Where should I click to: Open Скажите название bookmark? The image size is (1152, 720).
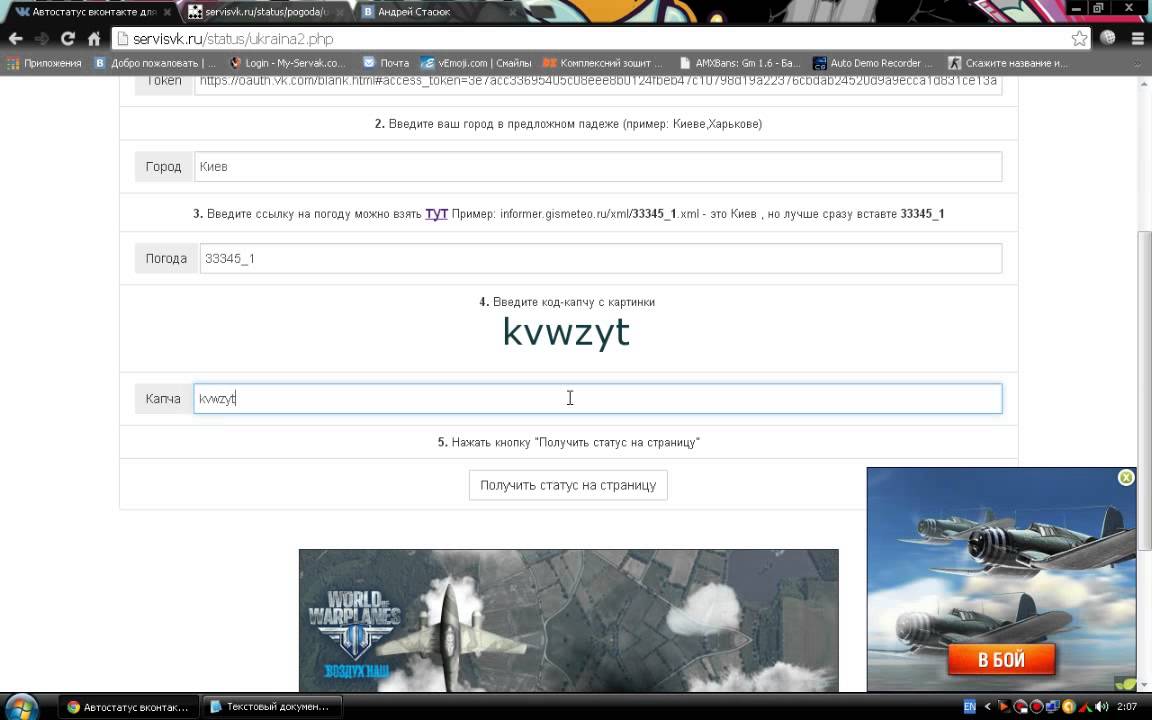point(1008,63)
